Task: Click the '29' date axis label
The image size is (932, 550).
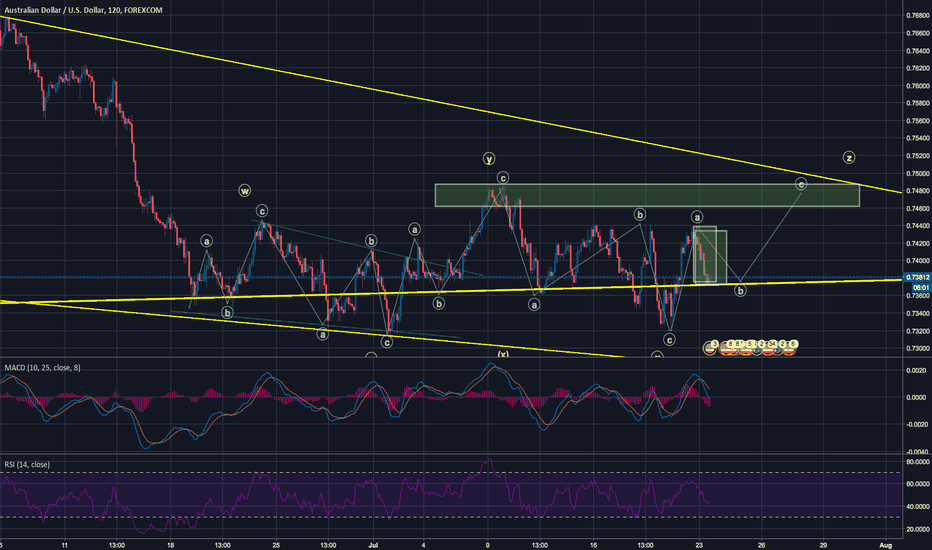Action: (x=823, y=545)
